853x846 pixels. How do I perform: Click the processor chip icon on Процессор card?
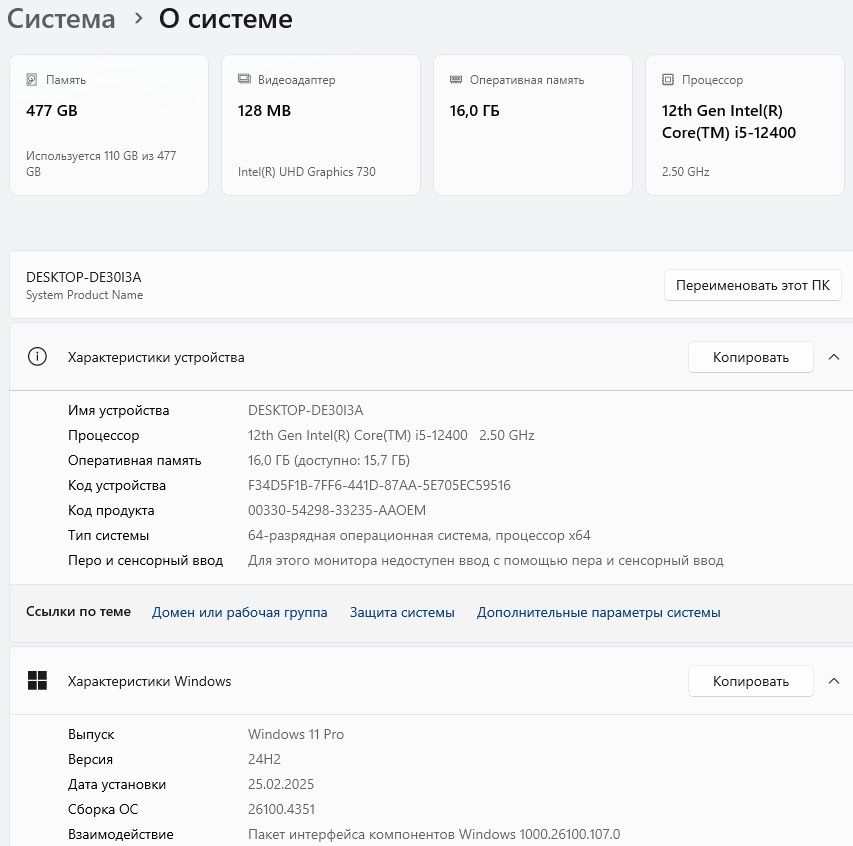pos(667,80)
